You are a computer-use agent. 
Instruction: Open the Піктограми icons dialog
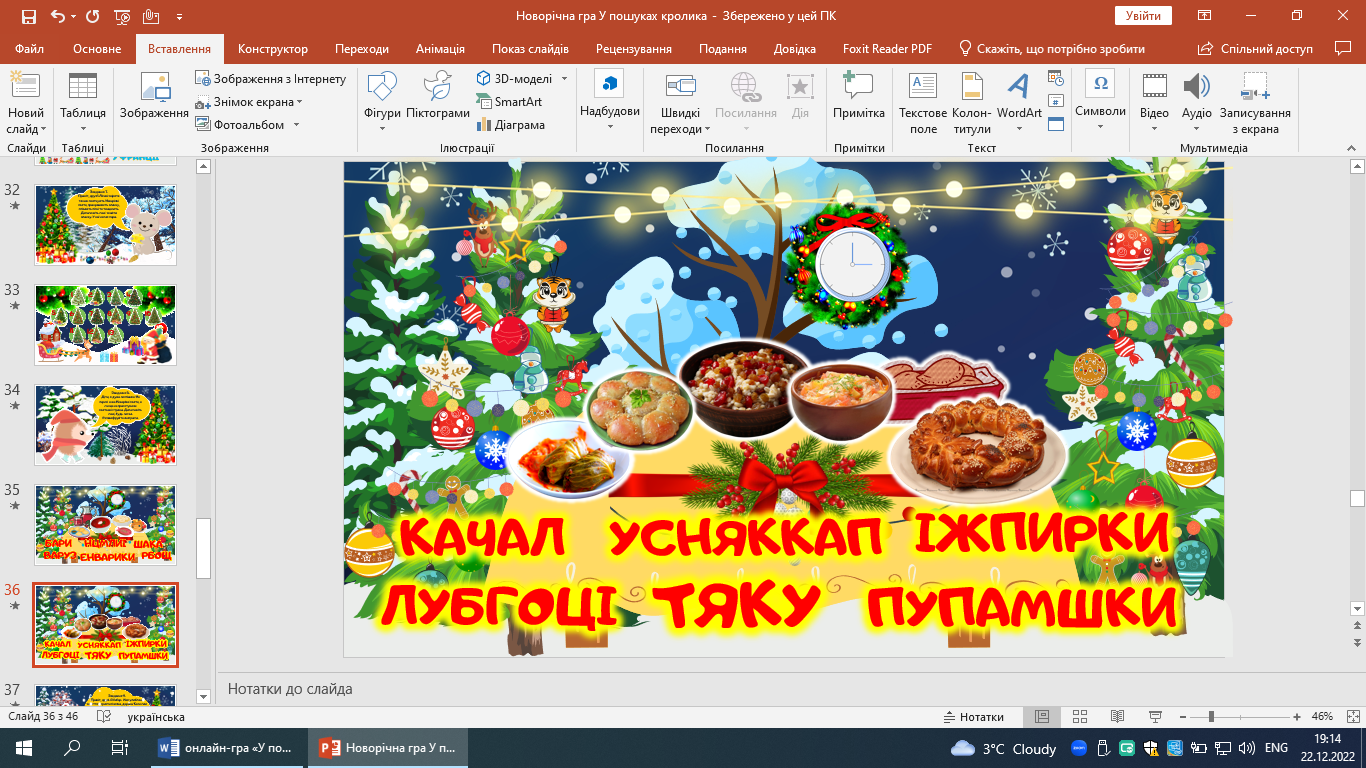click(x=438, y=97)
